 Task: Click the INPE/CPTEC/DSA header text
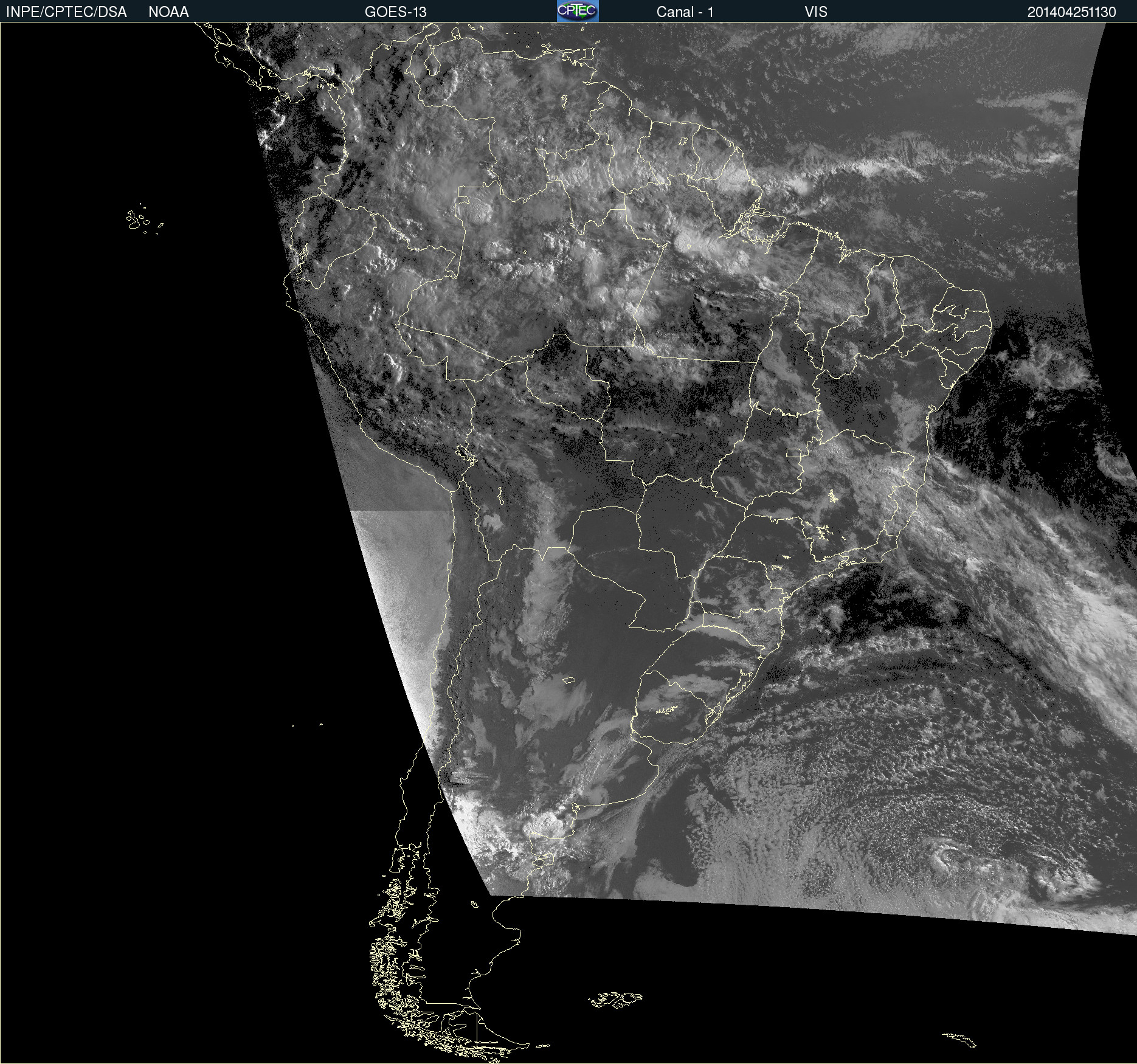click(66, 12)
